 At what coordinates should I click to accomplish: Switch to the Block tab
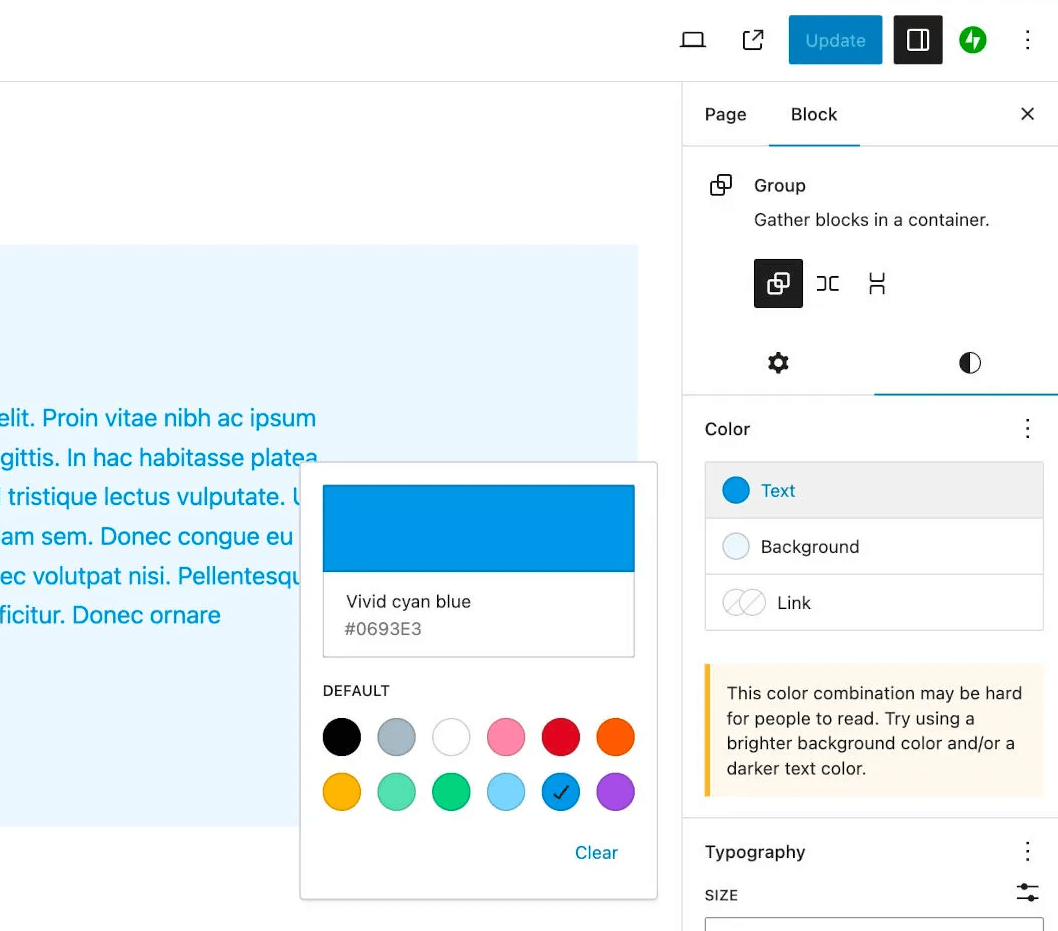pyautogui.click(x=814, y=115)
